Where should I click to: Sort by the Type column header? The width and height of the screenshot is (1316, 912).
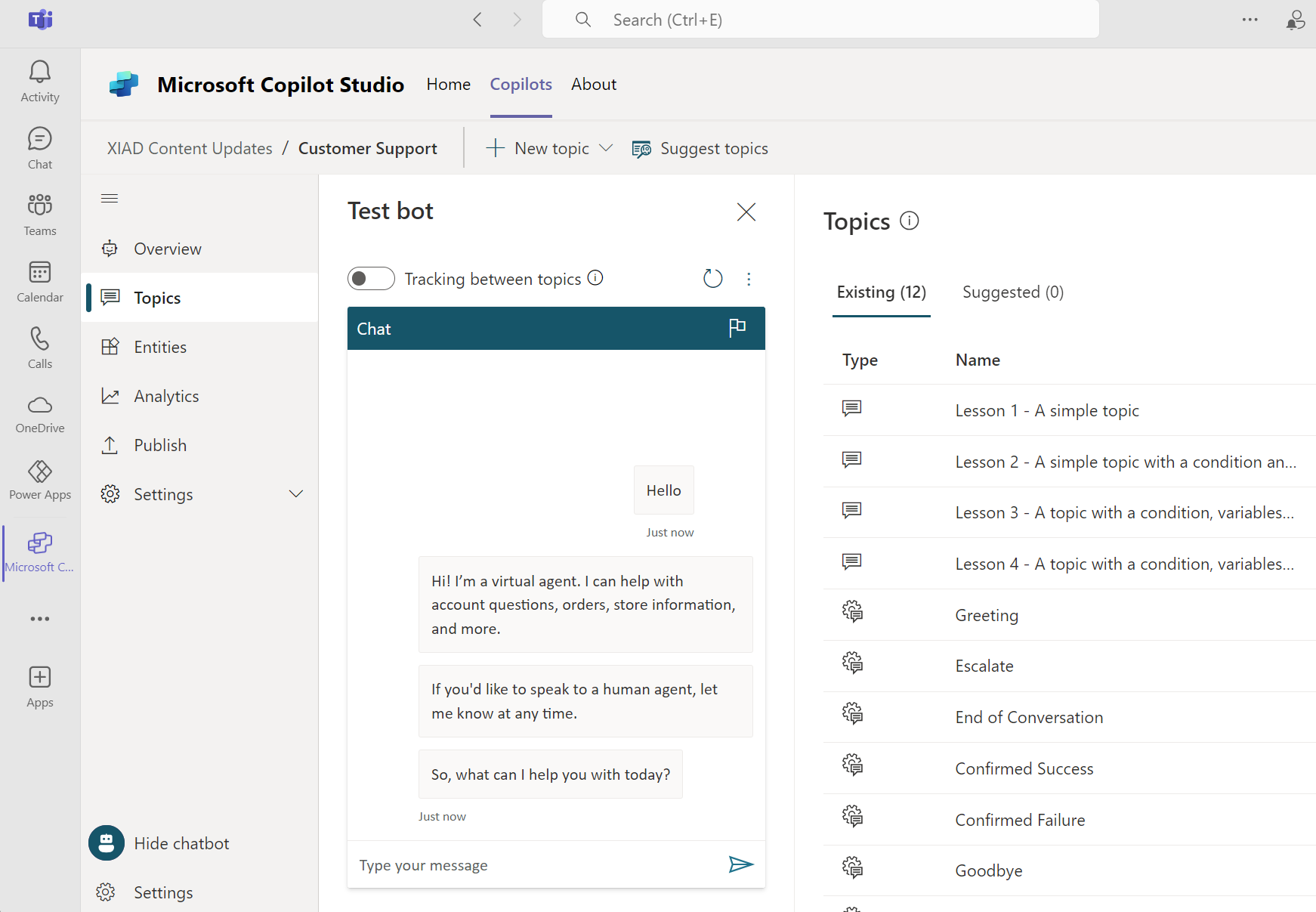pyautogui.click(x=860, y=360)
